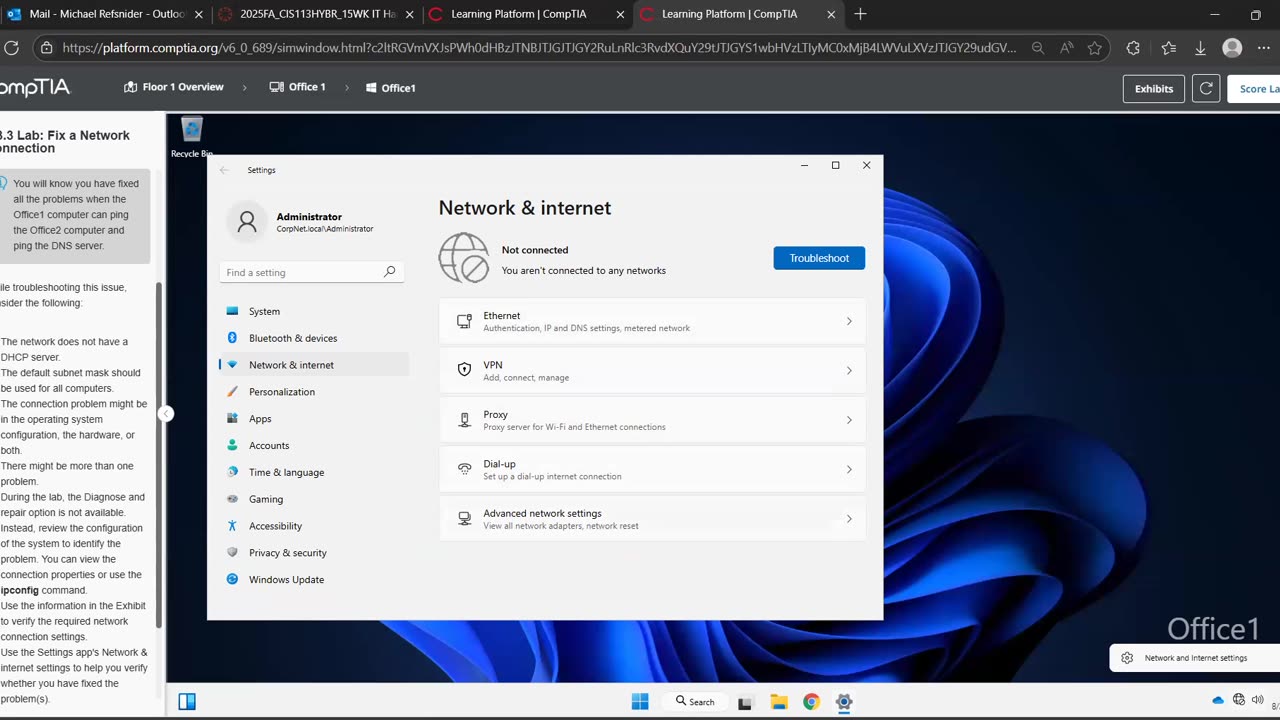Click the read aloud icon in address bar
This screenshot has width=1280, height=720.
1066,48
